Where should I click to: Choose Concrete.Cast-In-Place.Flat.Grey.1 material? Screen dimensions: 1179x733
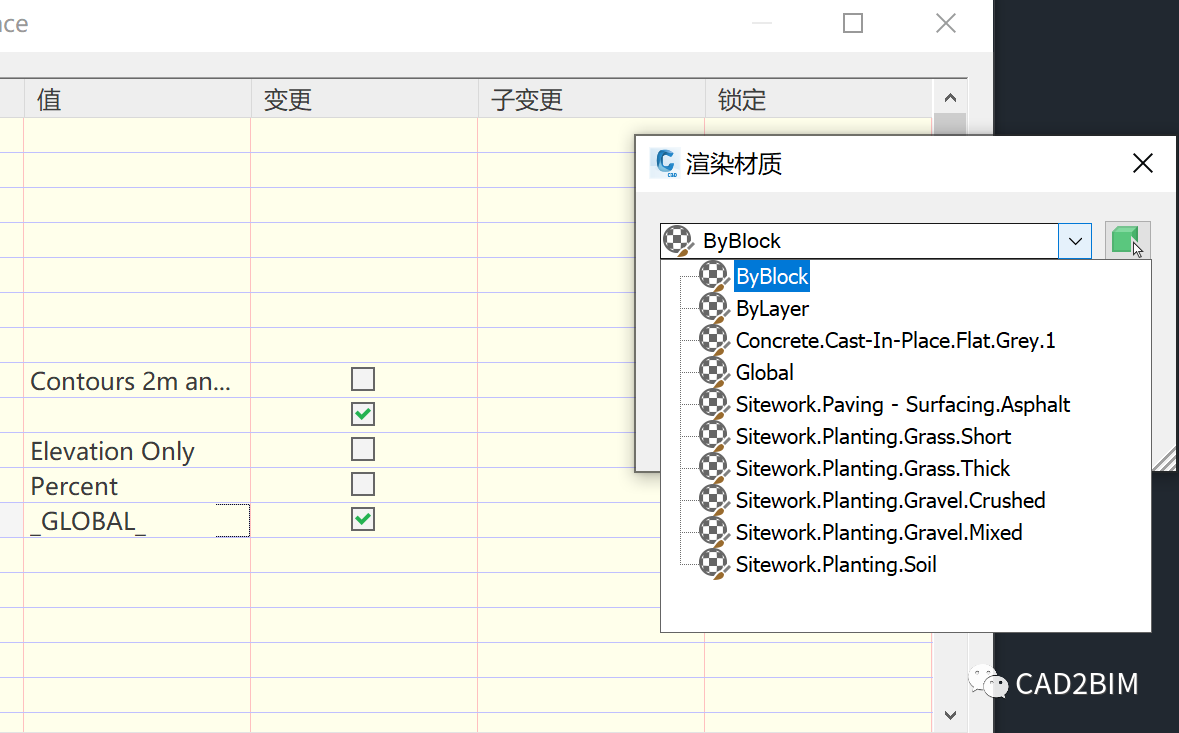click(x=896, y=341)
